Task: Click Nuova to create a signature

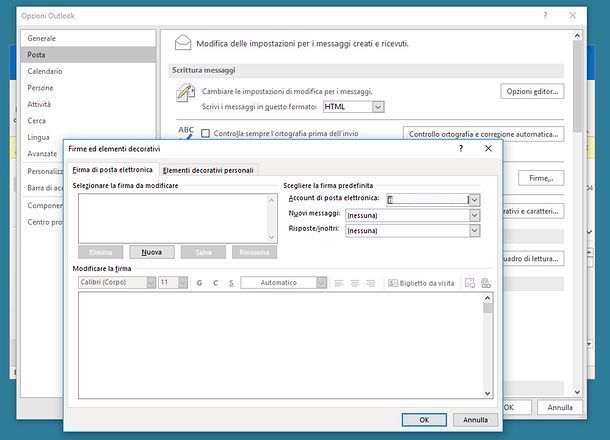Action: click(x=152, y=252)
